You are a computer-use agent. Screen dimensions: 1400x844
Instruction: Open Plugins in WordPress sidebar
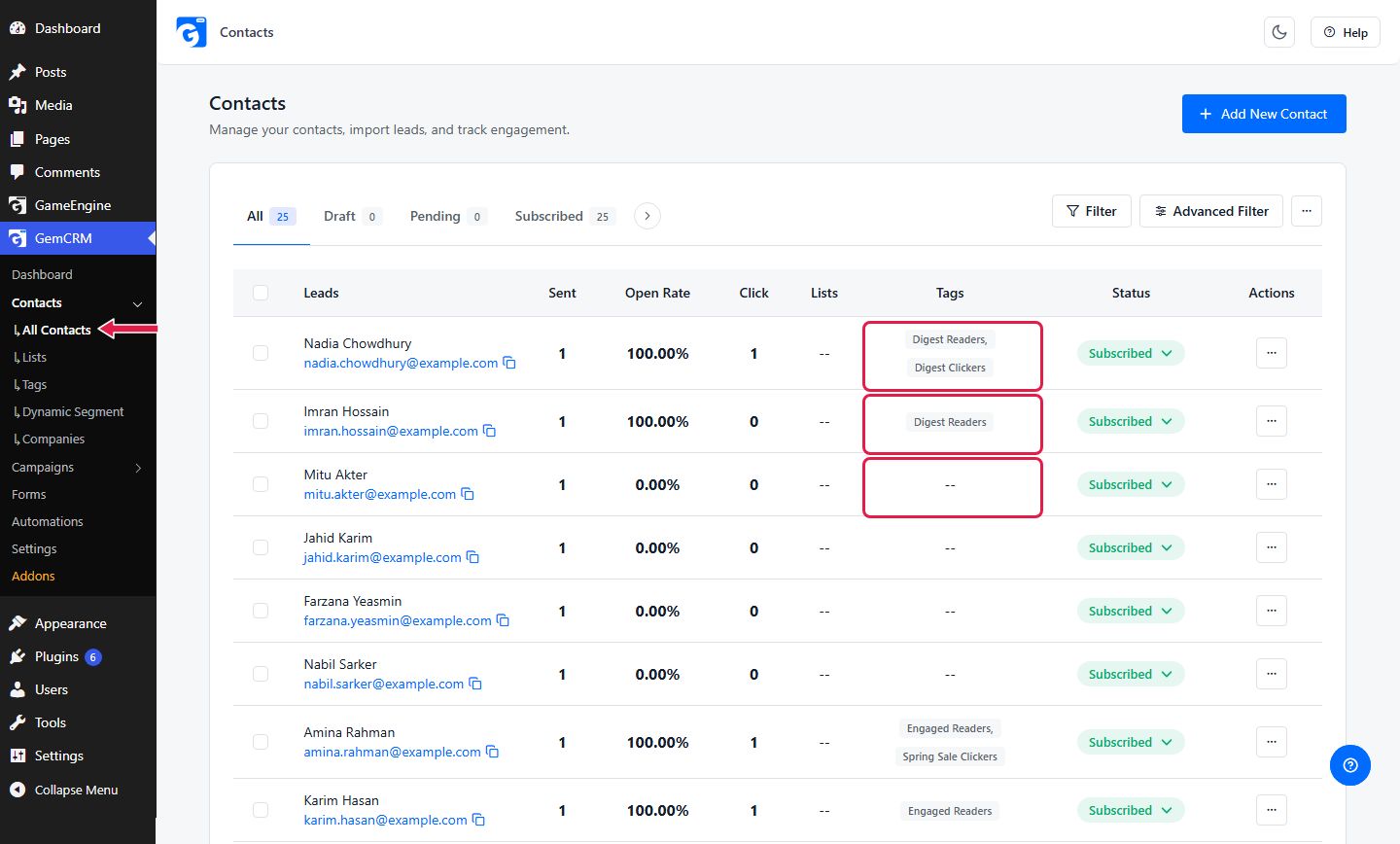[78, 656]
